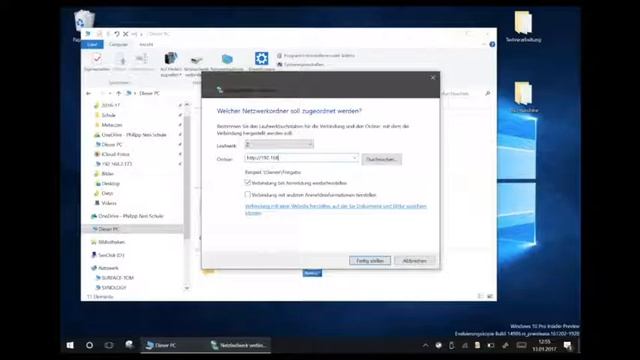Open the Laufwerk drive letter dropdown
The height and width of the screenshot is (360, 640).
(x=279, y=144)
